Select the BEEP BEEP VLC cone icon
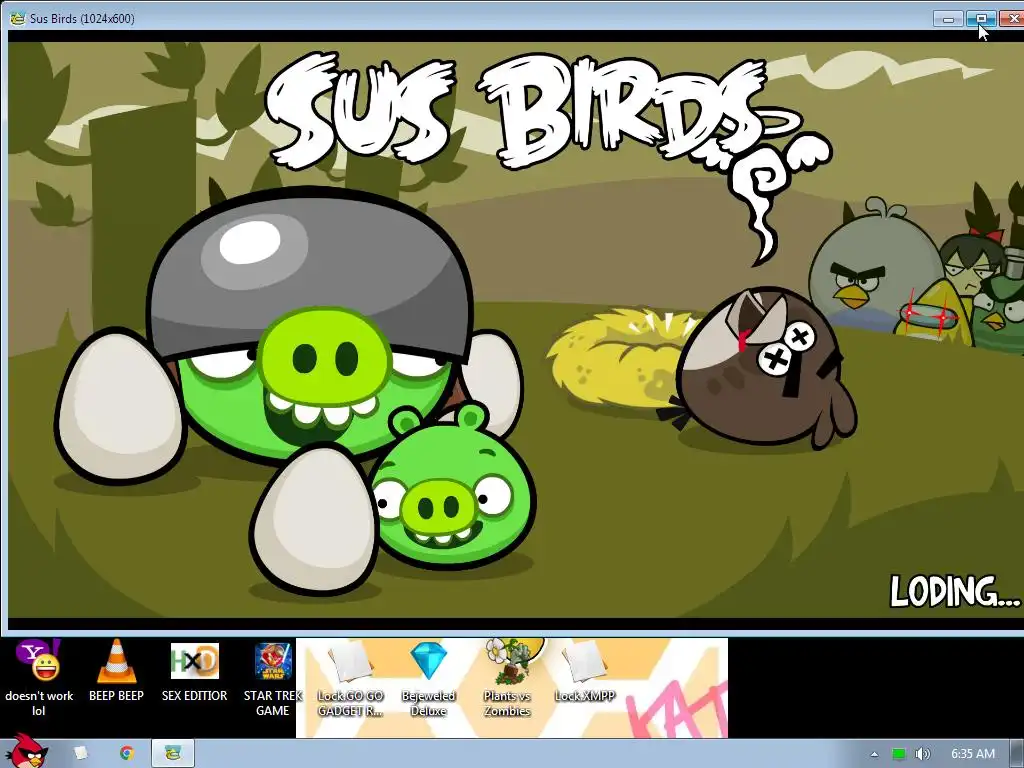Viewport: 1024px width, 768px height. coord(116,671)
